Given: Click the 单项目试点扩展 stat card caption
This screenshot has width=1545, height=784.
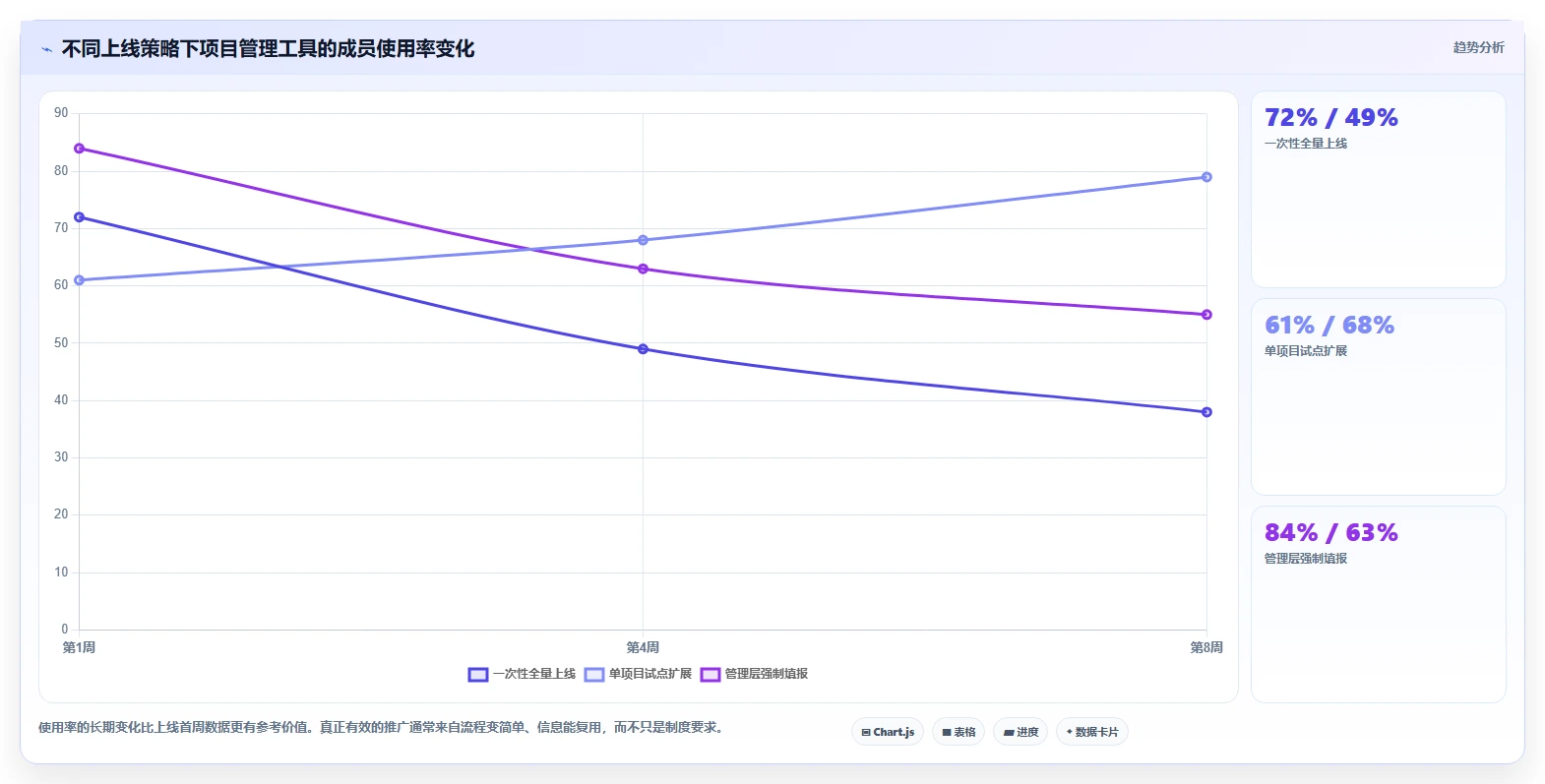Looking at the screenshot, I should pyautogui.click(x=1306, y=351).
